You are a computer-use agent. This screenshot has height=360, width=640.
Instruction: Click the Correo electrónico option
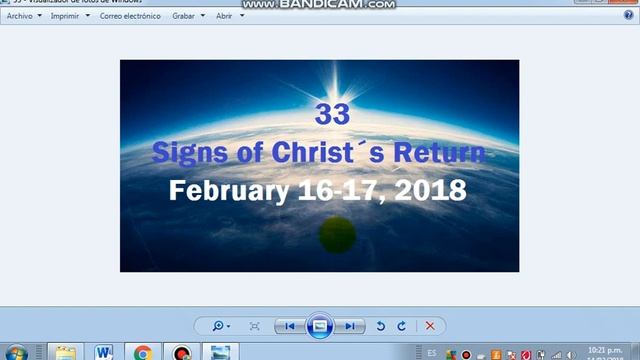point(130,16)
